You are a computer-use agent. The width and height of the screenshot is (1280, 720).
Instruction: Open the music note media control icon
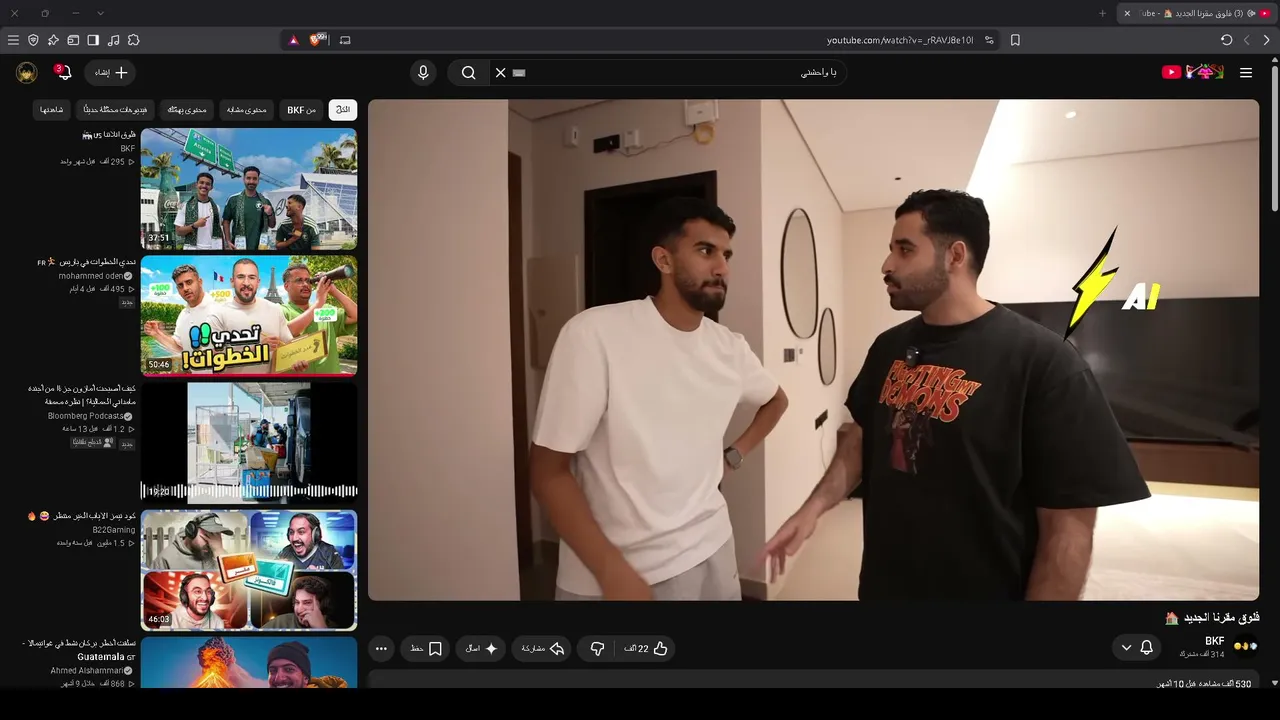113,40
